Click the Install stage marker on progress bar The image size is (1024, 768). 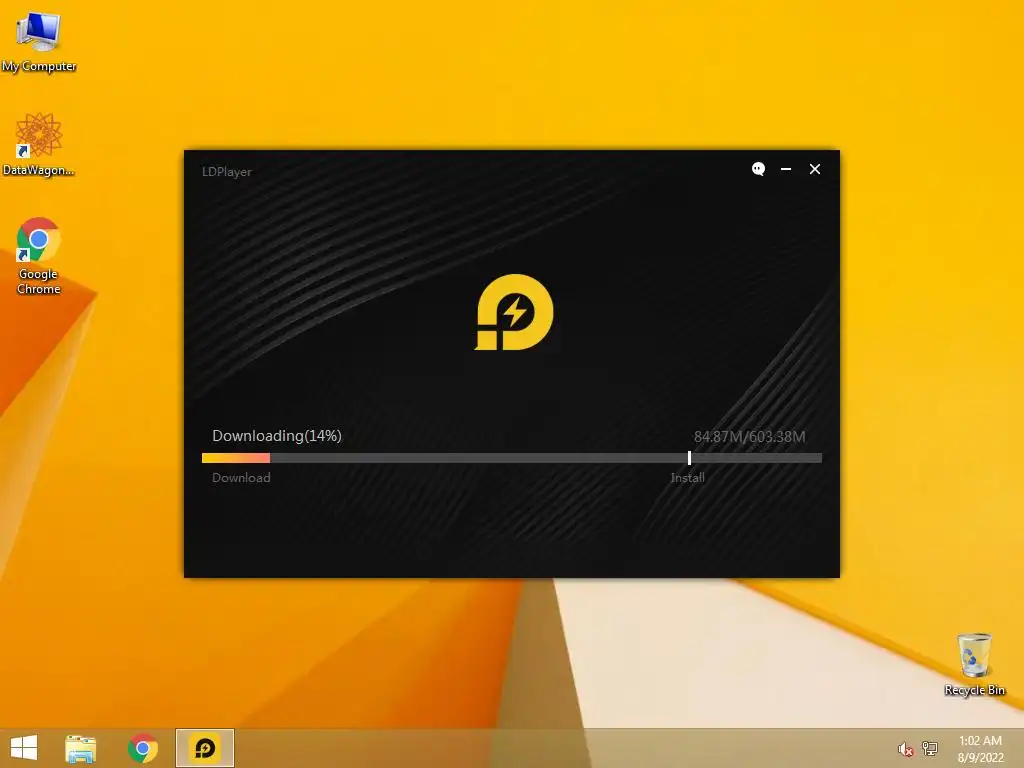(689, 458)
